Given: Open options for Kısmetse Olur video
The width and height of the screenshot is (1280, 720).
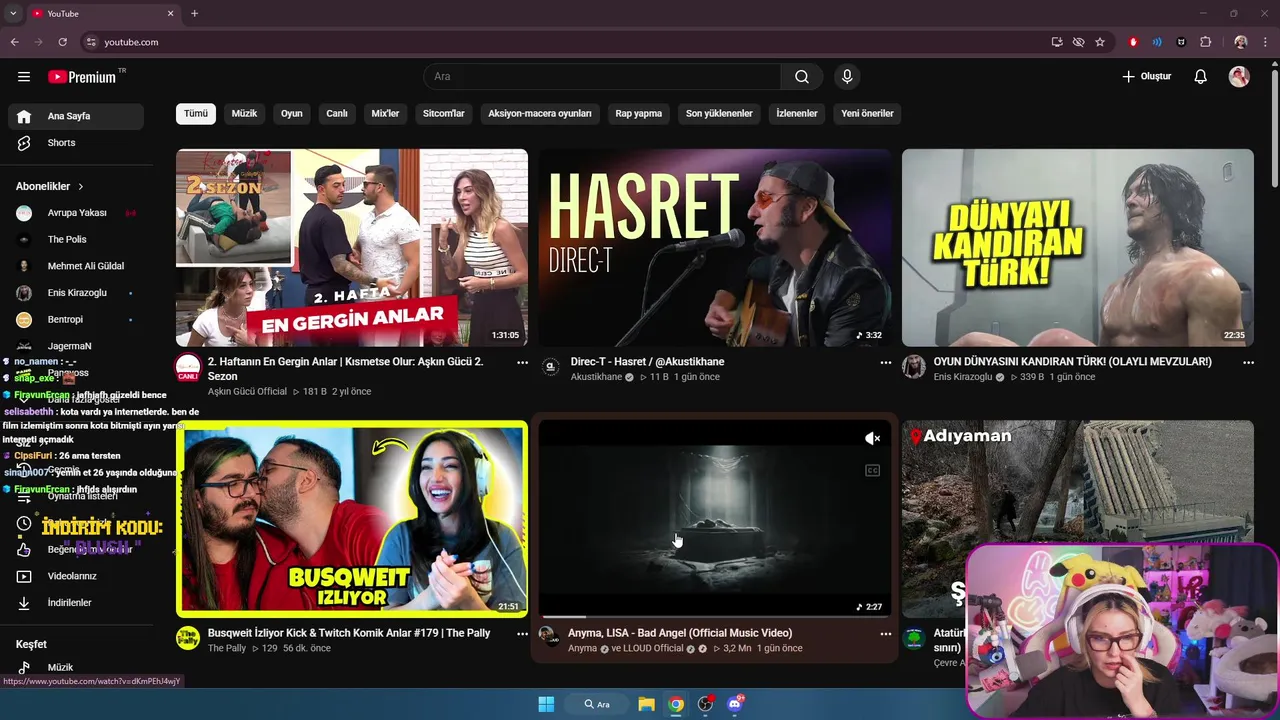Looking at the screenshot, I should tap(522, 363).
